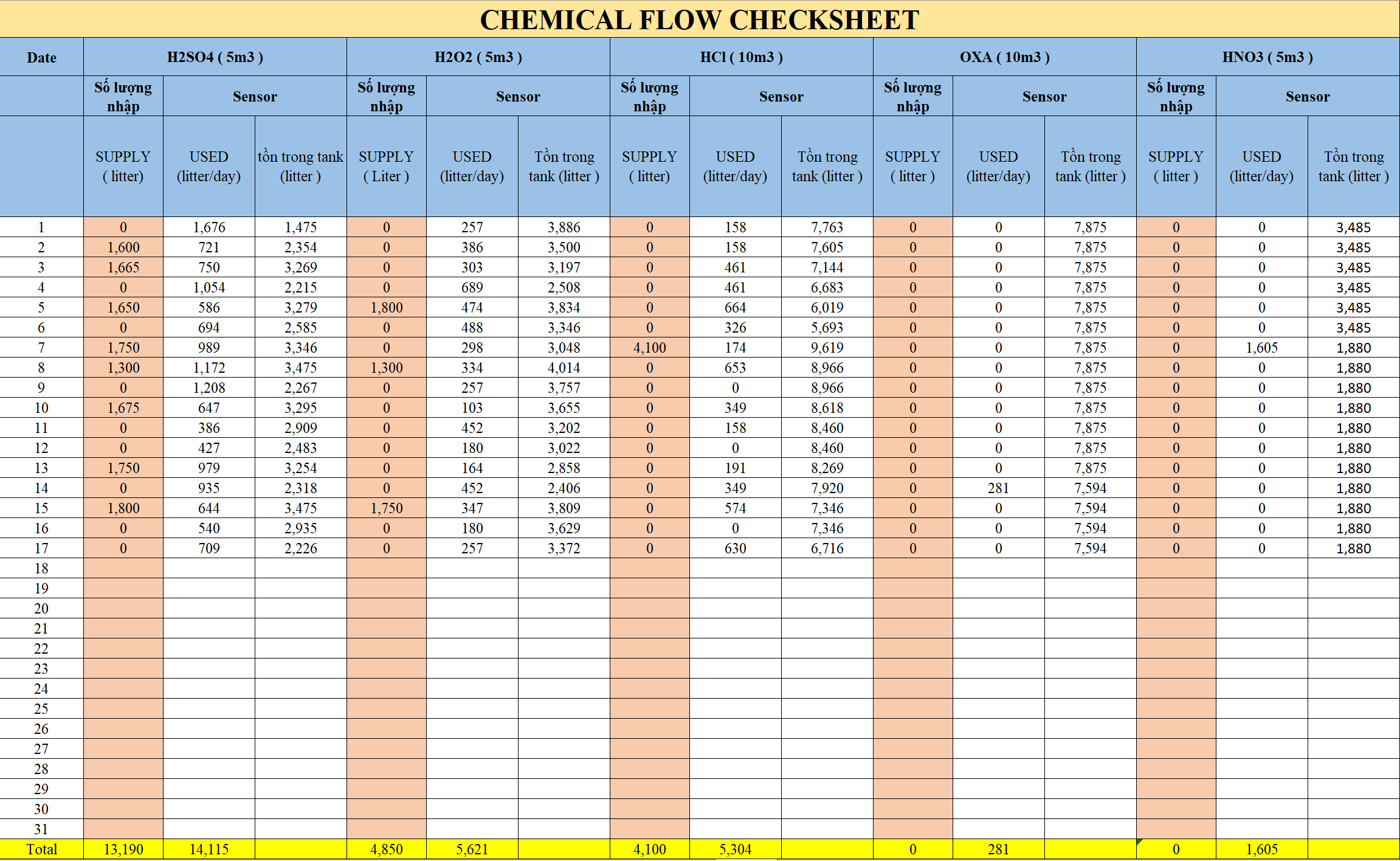Click H2O2 tank value 4,014
1400x861 pixels.
point(564,368)
